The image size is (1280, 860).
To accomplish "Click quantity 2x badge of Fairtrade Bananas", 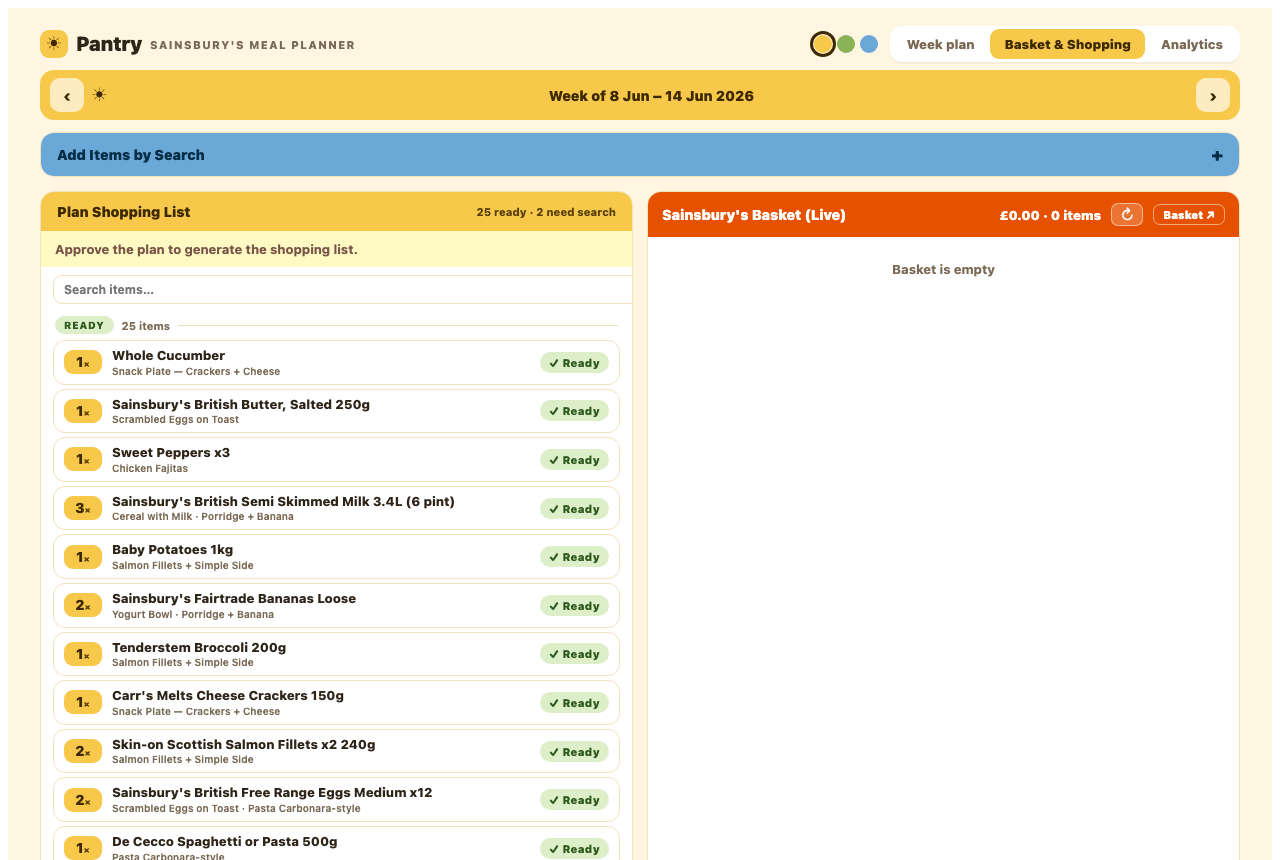I will coord(83,605).
